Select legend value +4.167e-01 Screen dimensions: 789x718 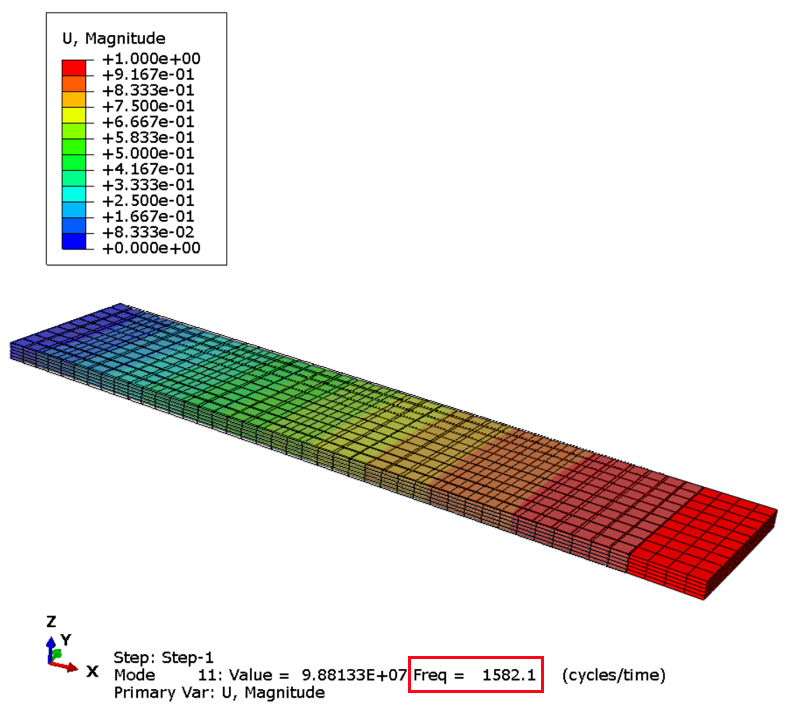[148, 170]
